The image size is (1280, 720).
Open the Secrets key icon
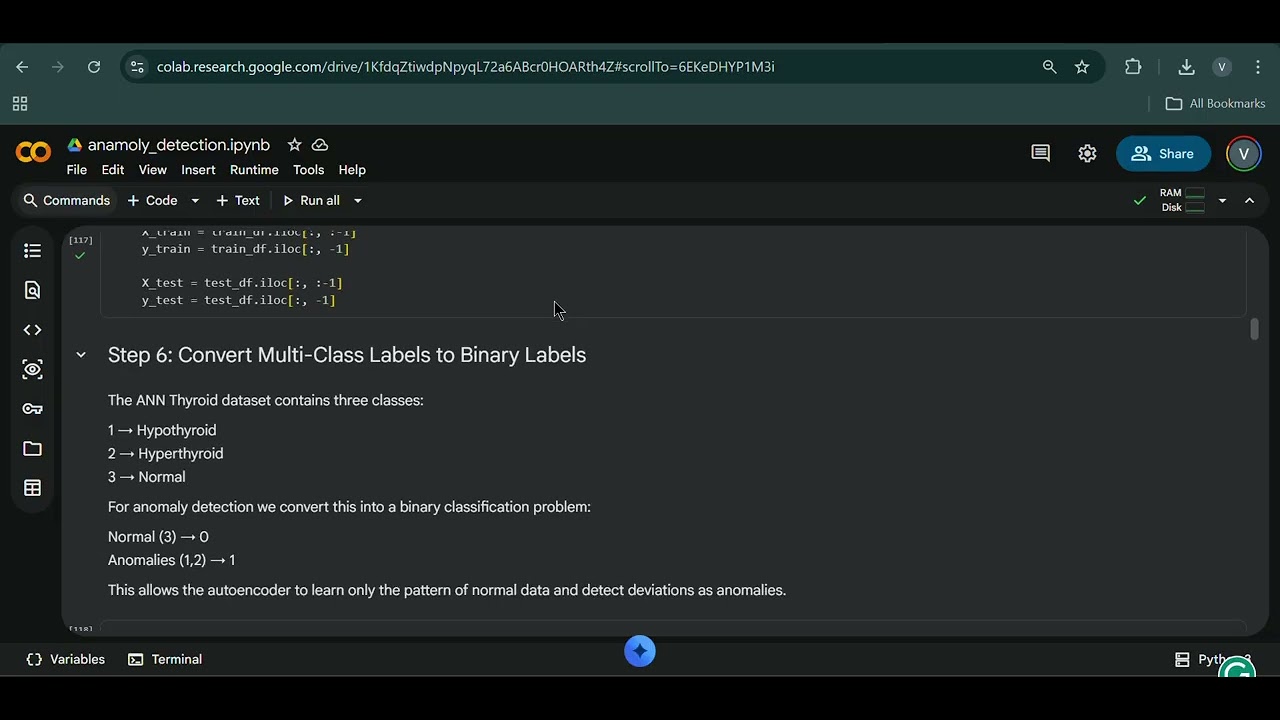click(32, 409)
